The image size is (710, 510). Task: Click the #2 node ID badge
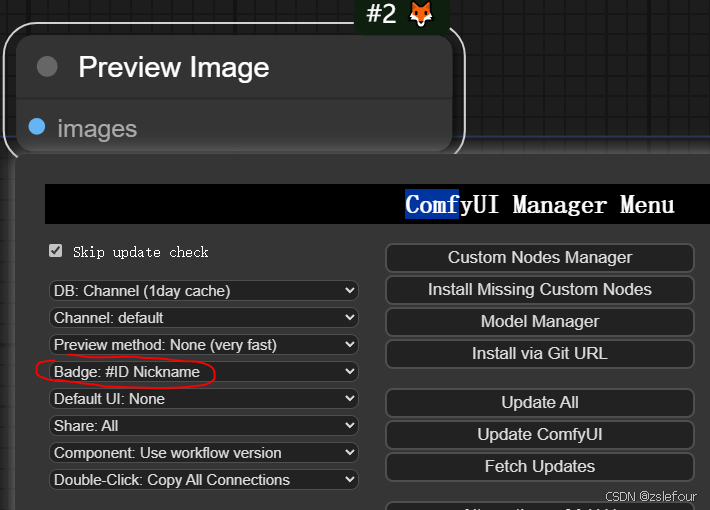(x=381, y=14)
